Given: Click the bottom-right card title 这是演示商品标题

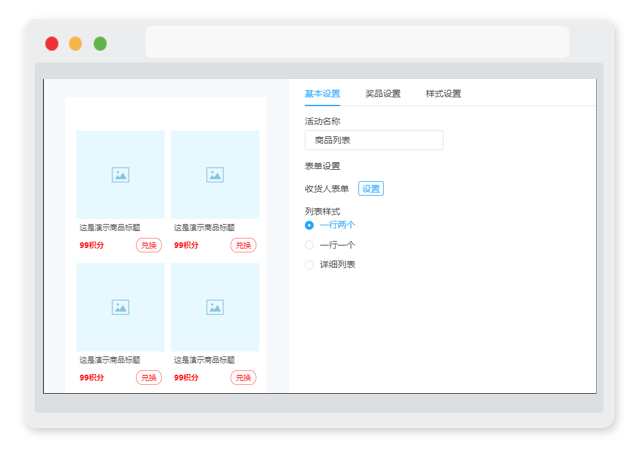Looking at the screenshot, I should tap(204, 360).
